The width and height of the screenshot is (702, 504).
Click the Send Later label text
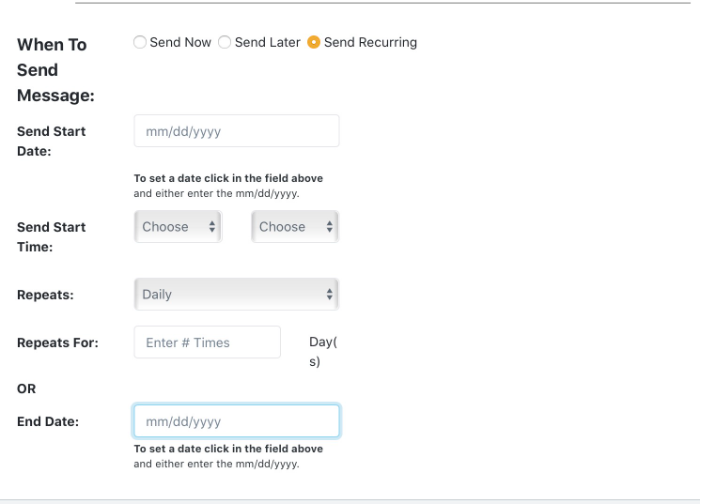pyautogui.click(x=267, y=42)
